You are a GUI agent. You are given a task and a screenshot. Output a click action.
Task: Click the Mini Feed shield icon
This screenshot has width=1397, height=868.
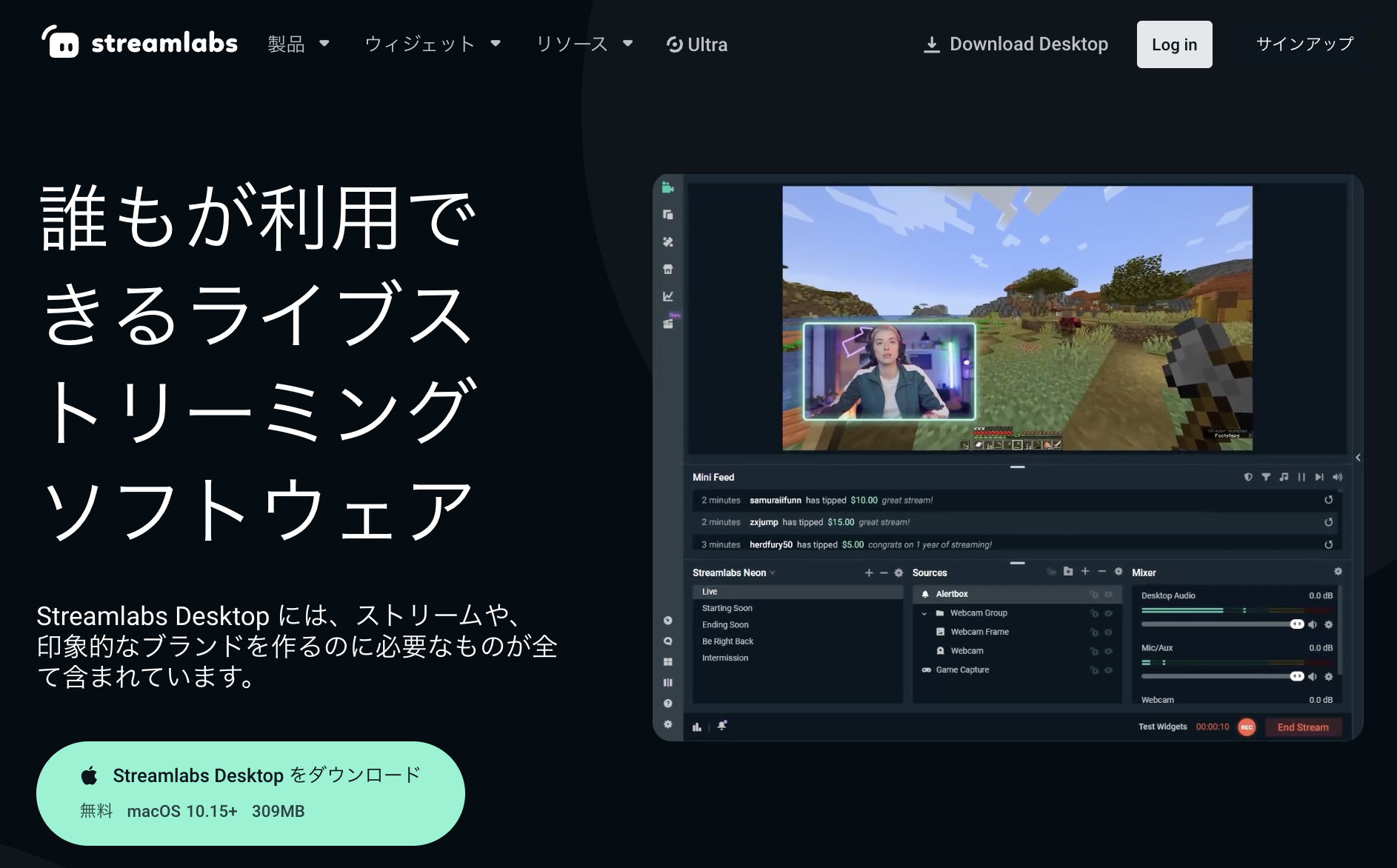pos(1248,478)
